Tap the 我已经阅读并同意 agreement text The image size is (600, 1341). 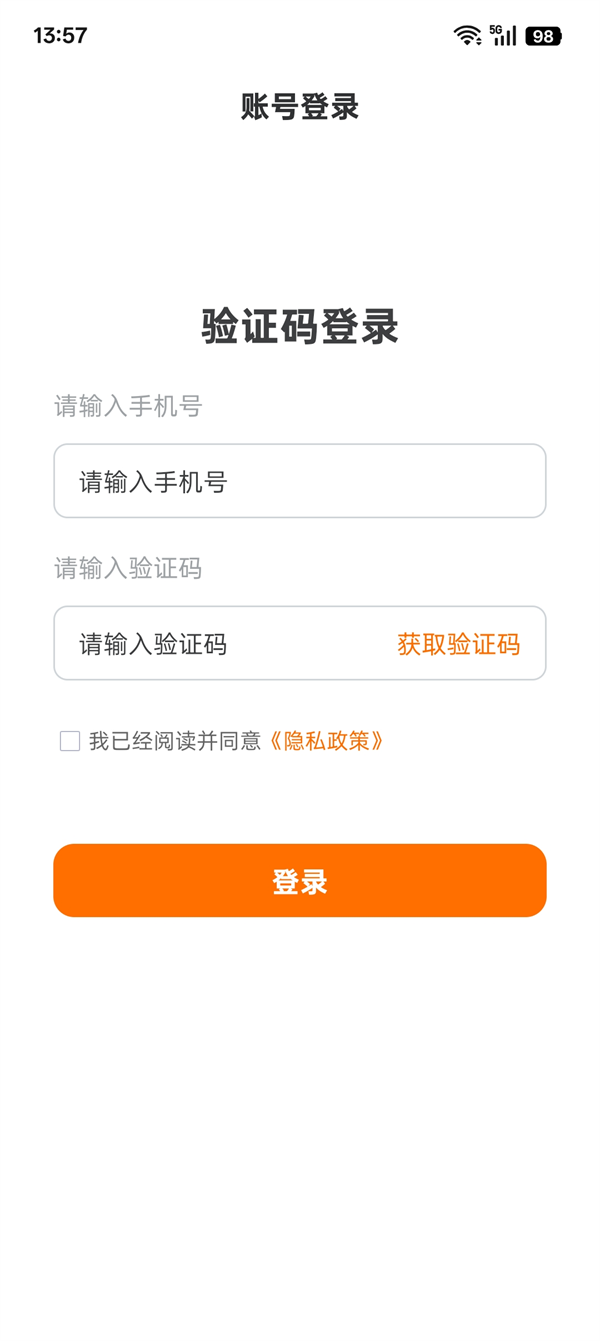pyautogui.click(x=175, y=741)
